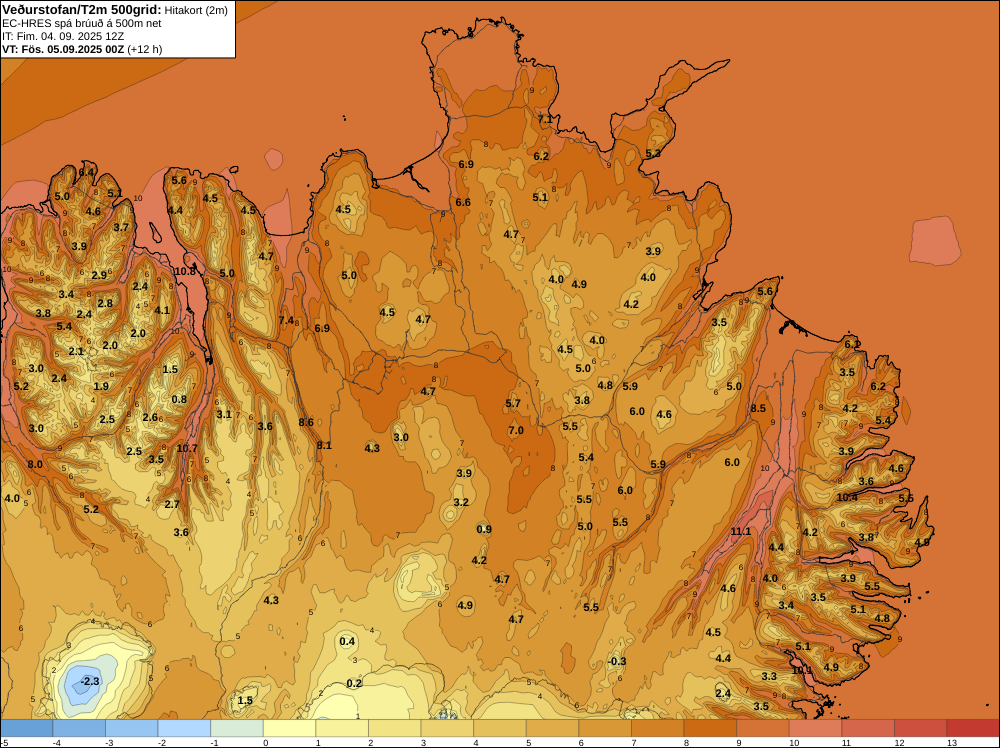
Task: Click the 'Hitakort (2m)' label in the header
Action: pyautogui.click(x=196, y=10)
